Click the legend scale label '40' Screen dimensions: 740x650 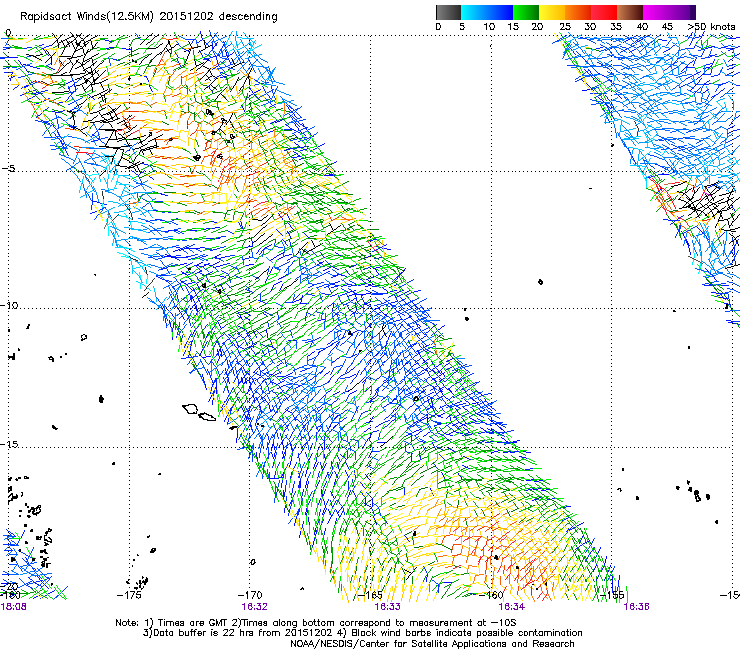[642, 27]
